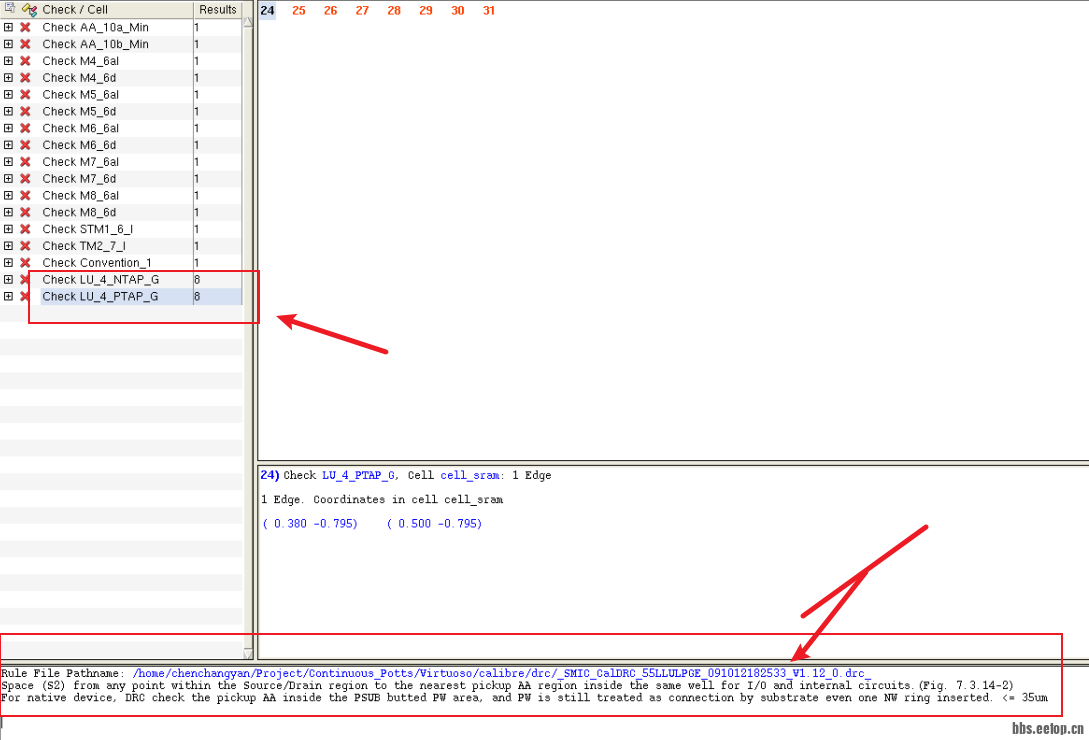Expand the Check Convention_1 row

8,263
